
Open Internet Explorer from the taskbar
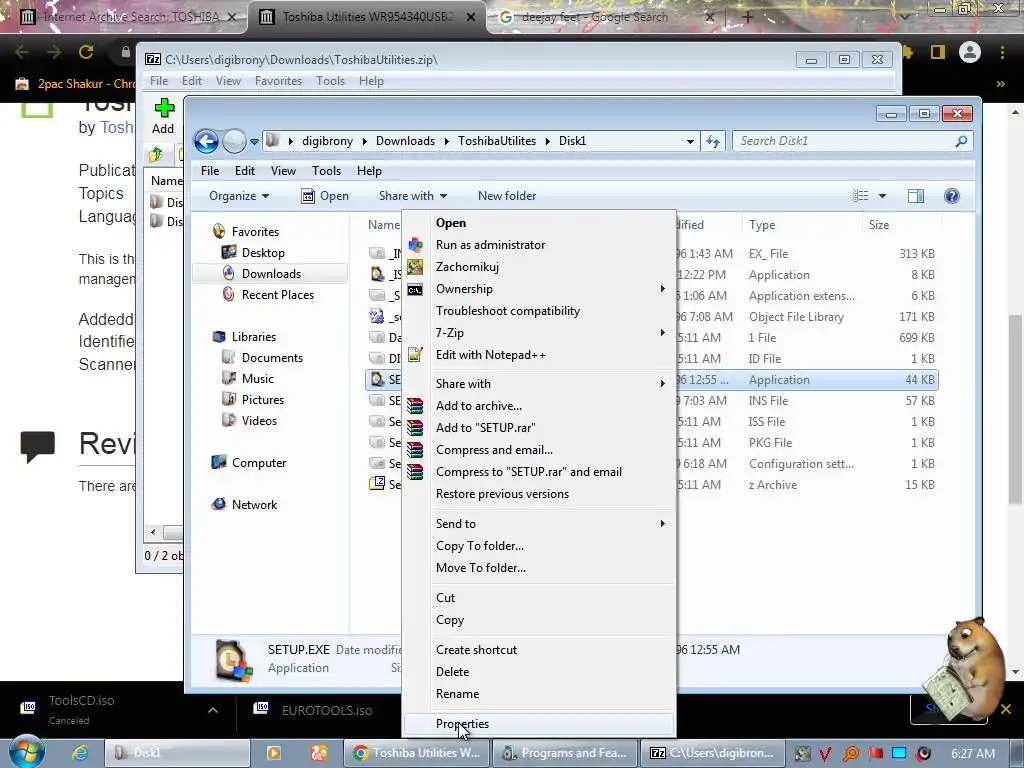(79, 753)
